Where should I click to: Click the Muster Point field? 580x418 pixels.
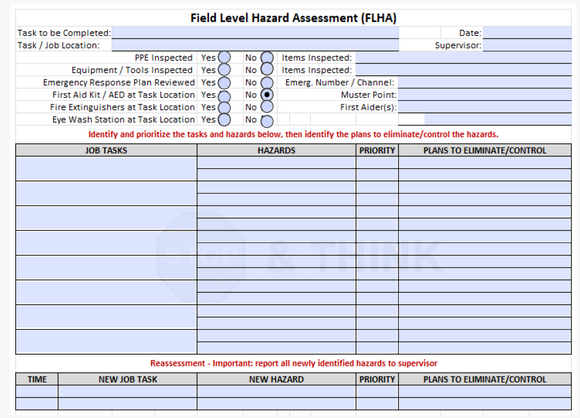pos(485,94)
